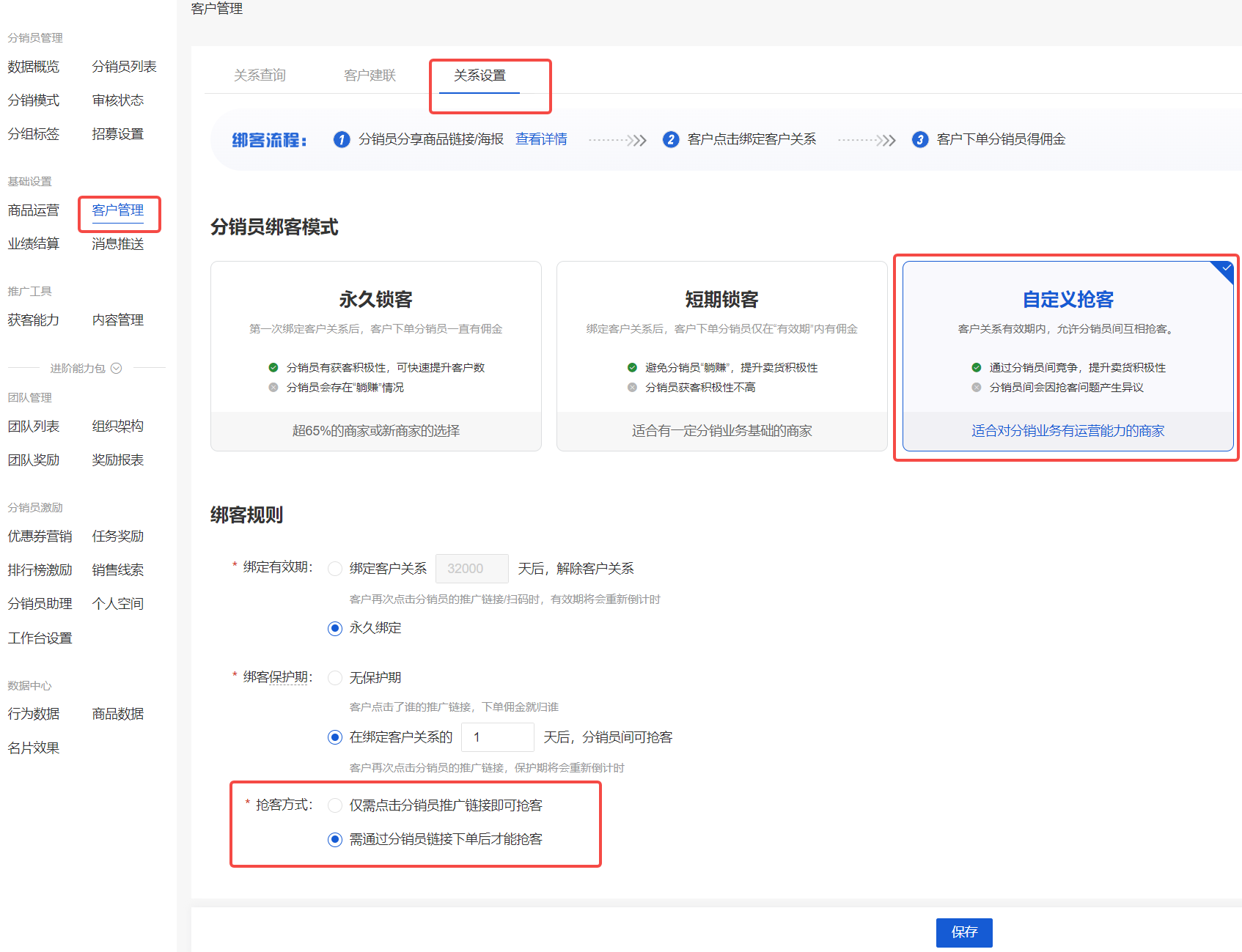1242x952 pixels.
Task: Open 消息推送 in the sidebar
Action: point(119,243)
